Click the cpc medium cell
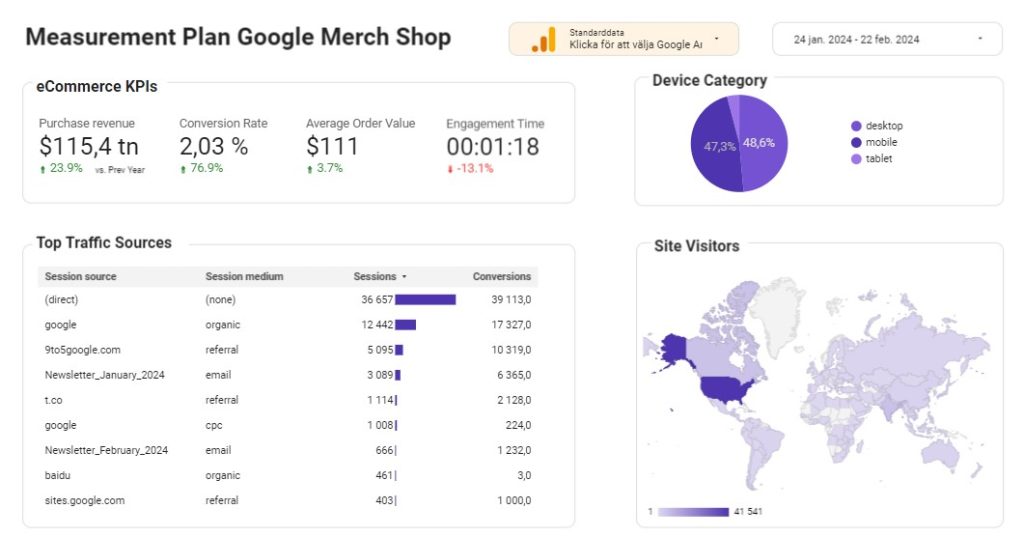Screen dimensions: 1024x537 click(x=214, y=425)
